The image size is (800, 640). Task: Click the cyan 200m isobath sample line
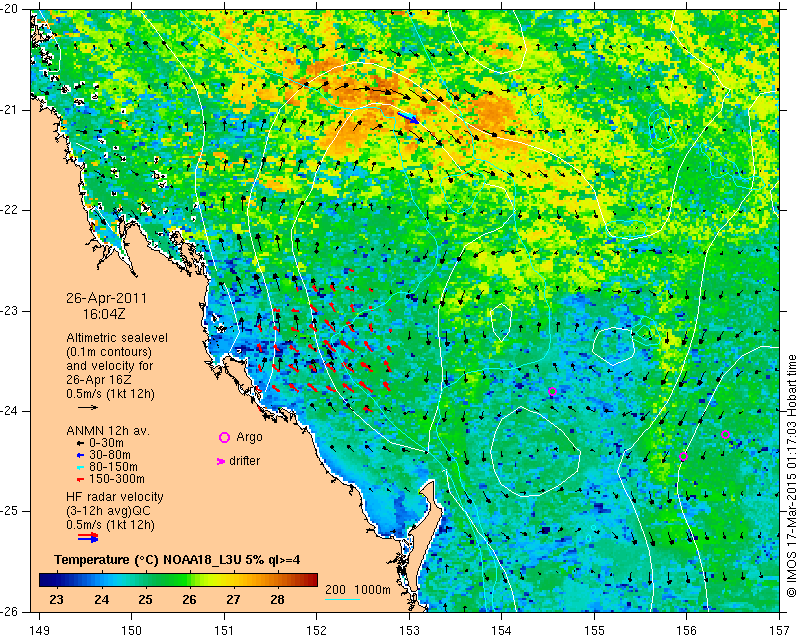pyautogui.click(x=342, y=599)
